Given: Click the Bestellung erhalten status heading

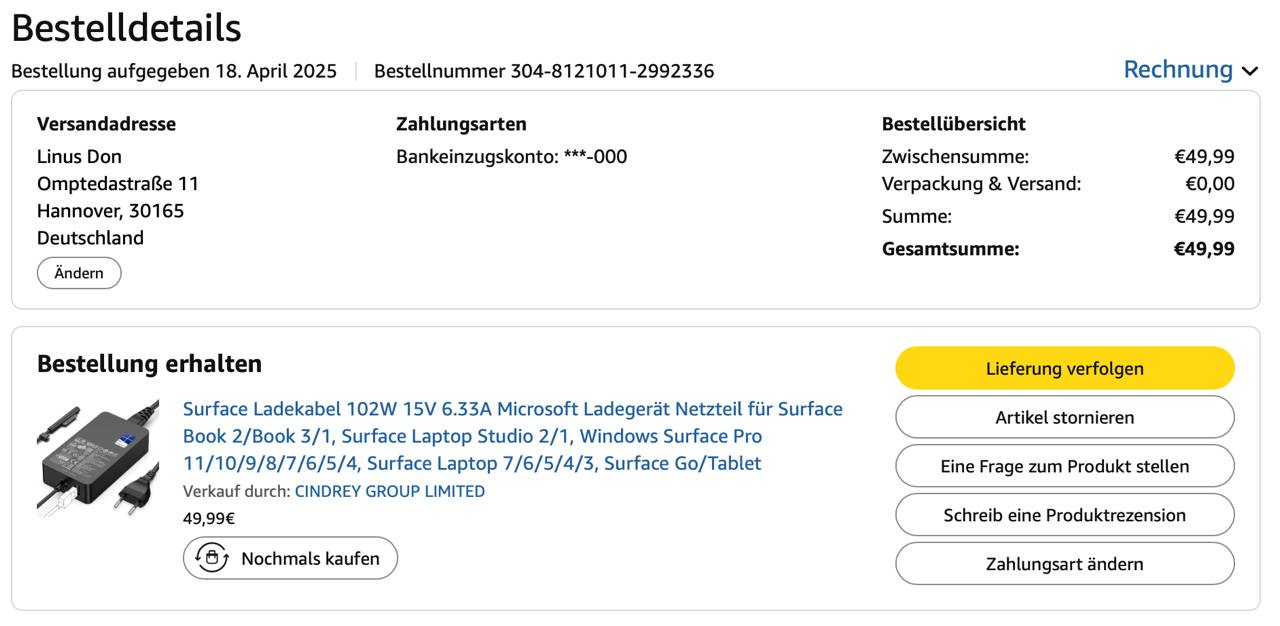Looking at the screenshot, I should coord(149,363).
